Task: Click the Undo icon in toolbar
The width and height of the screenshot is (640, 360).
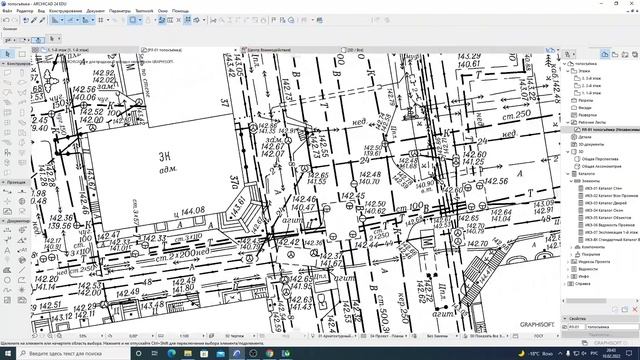Action: click(x=6, y=20)
